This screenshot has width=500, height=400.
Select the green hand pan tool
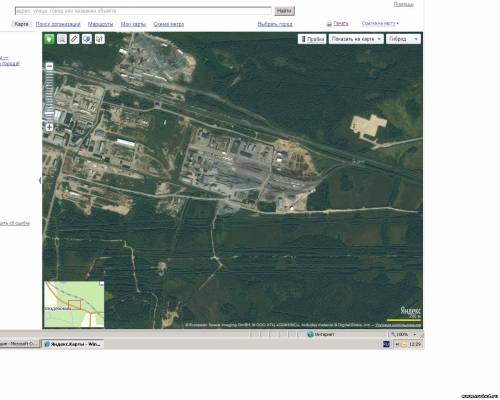click(x=49, y=39)
